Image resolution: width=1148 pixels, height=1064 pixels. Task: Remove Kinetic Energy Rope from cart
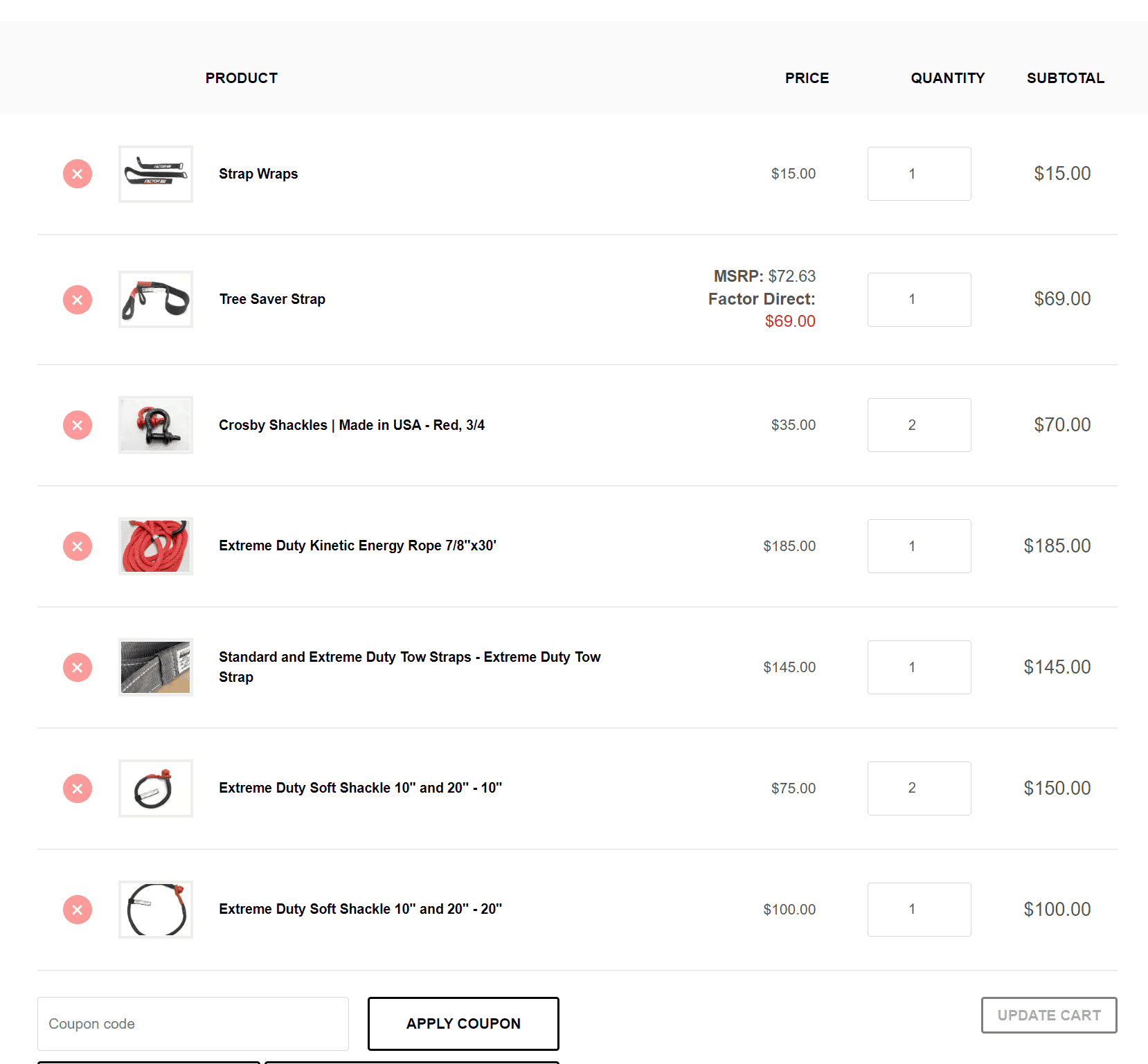pyautogui.click(x=78, y=546)
